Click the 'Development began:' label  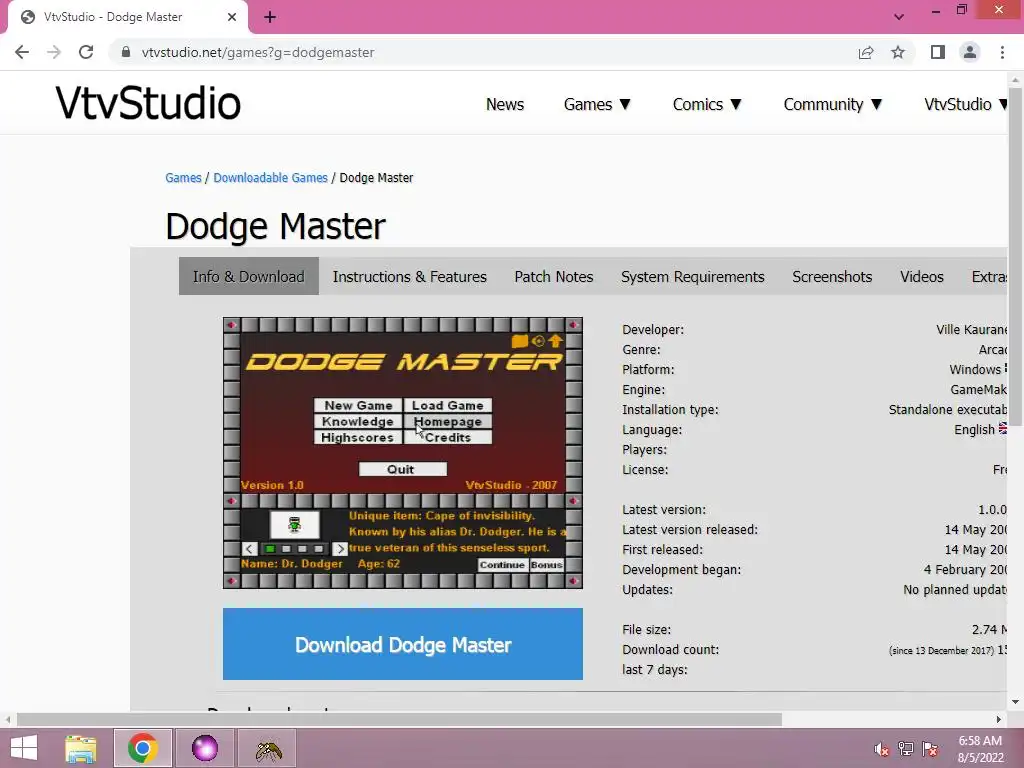682,569
